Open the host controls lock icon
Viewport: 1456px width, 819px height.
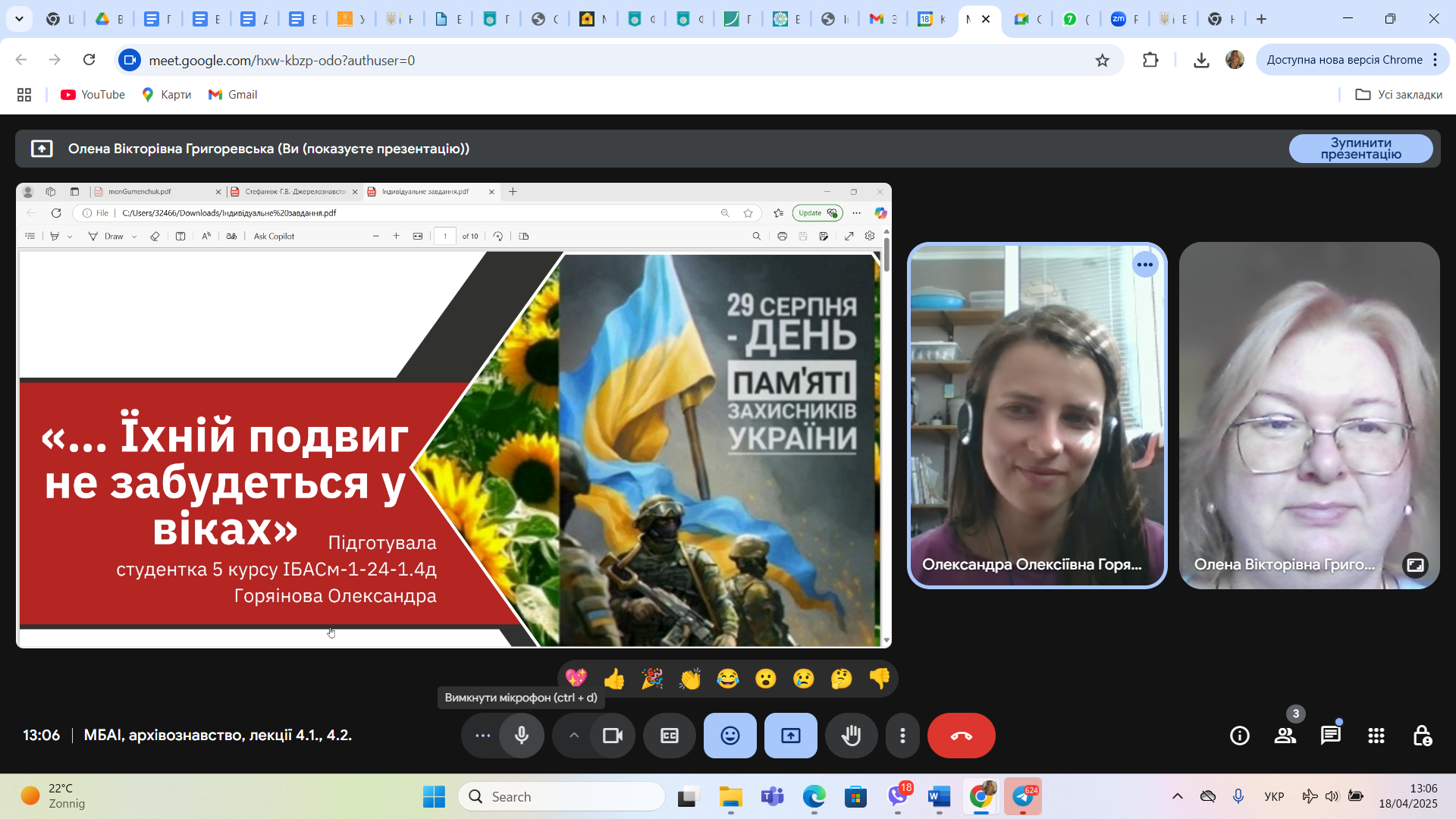pos(1422,736)
